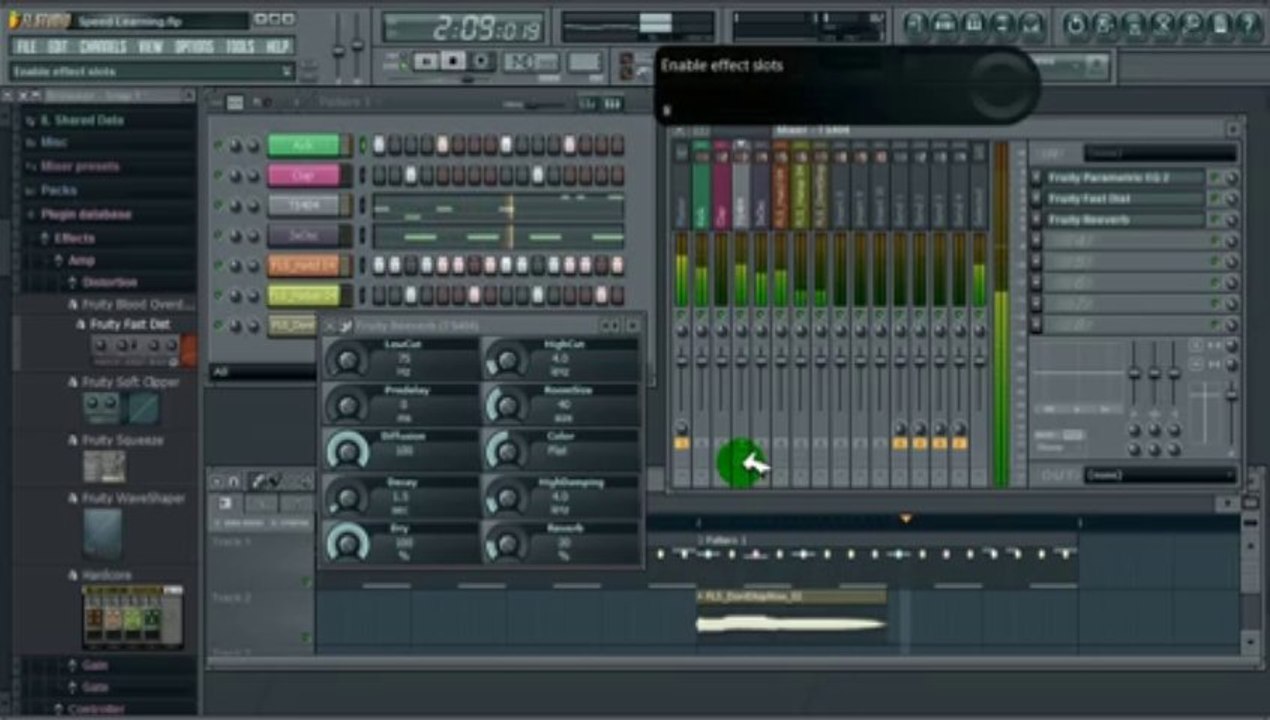The height and width of the screenshot is (720, 1270).
Task: Open the step sequencer keyboard editor icon
Action: (612, 102)
